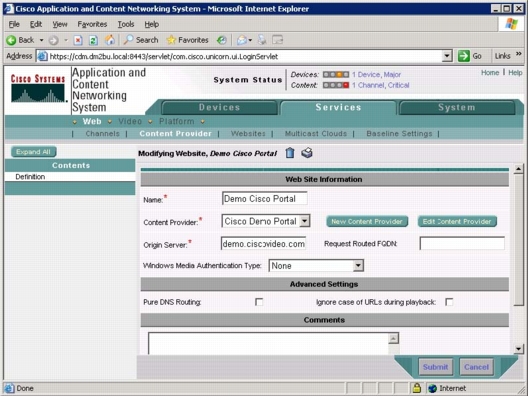Viewport: 530px width, 398px height.
Task: Open the Tools menu
Action: tap(126, 24)
